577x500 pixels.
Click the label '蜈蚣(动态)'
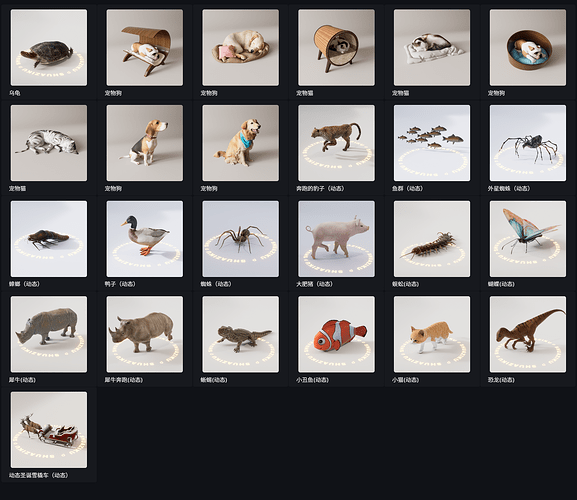406,284
